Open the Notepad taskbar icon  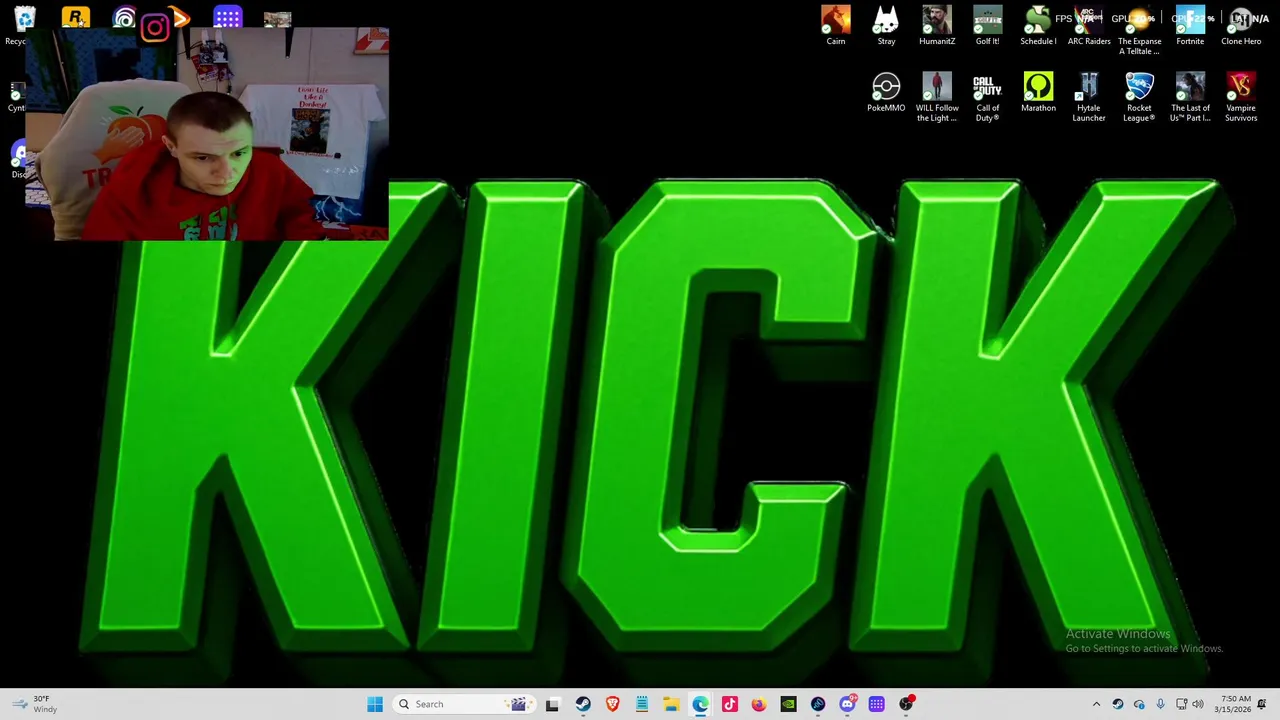[642, 704]
